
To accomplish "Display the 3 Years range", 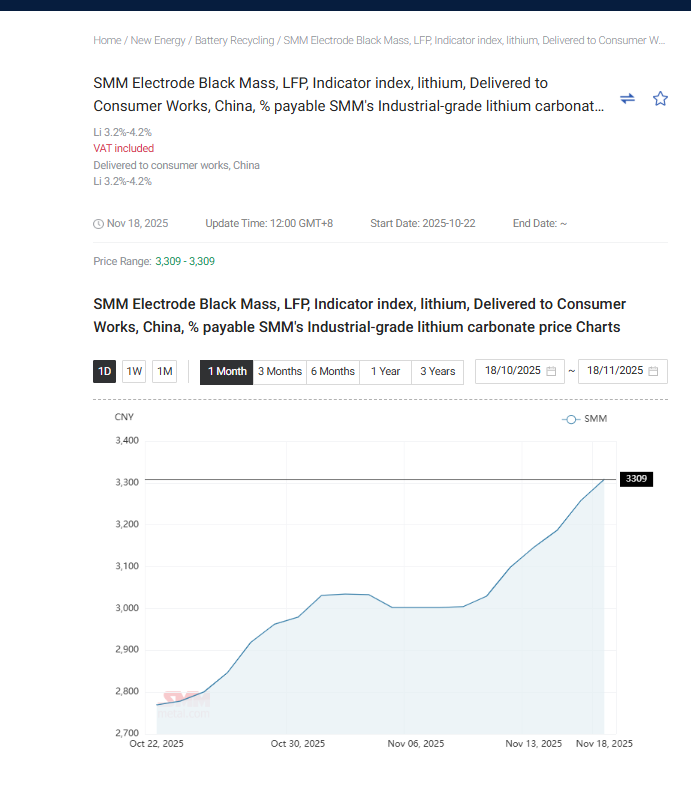I will pyautogui.click(x=437, y=372).
